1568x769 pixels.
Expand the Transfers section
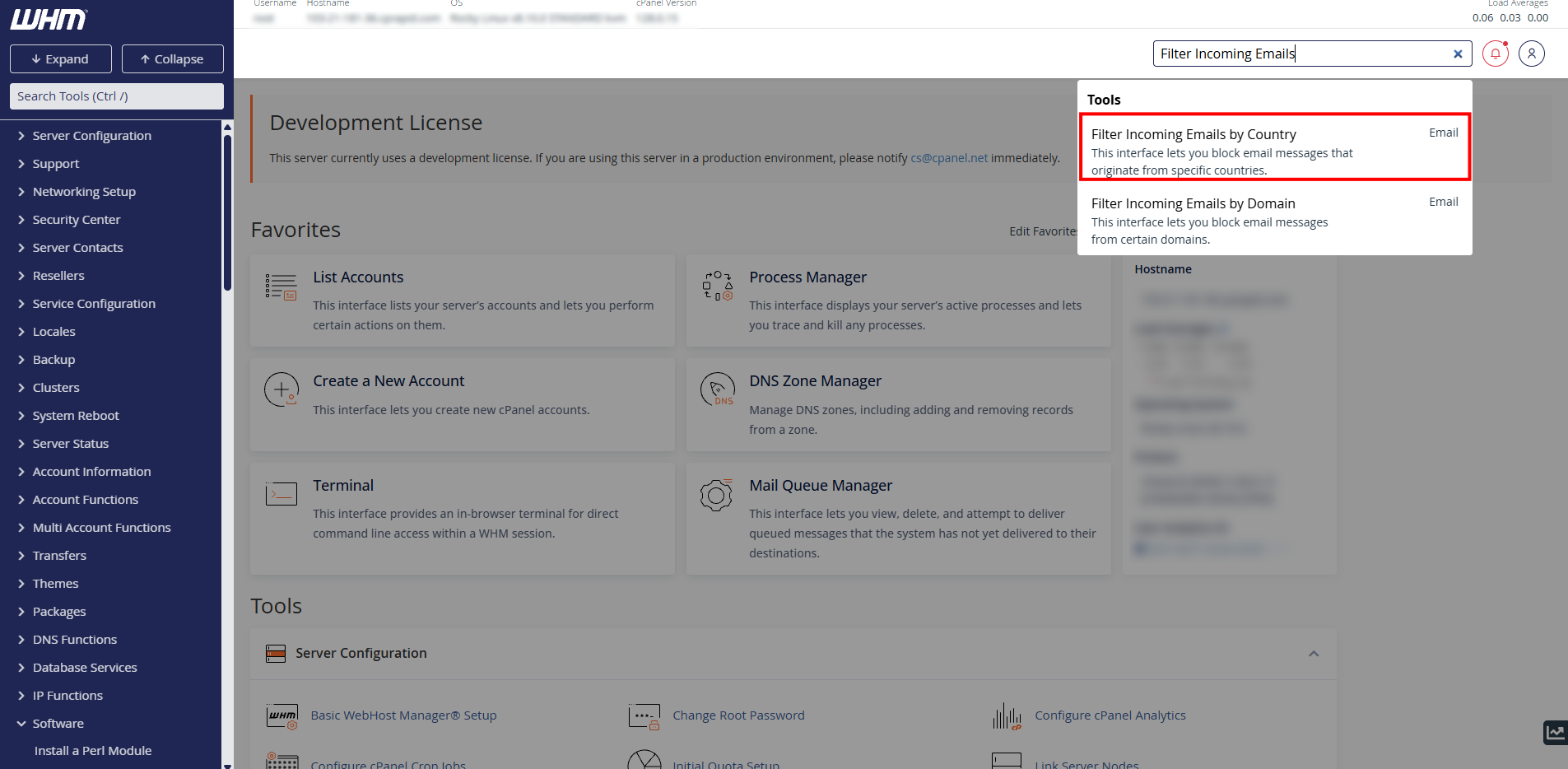tap(59, 556)
